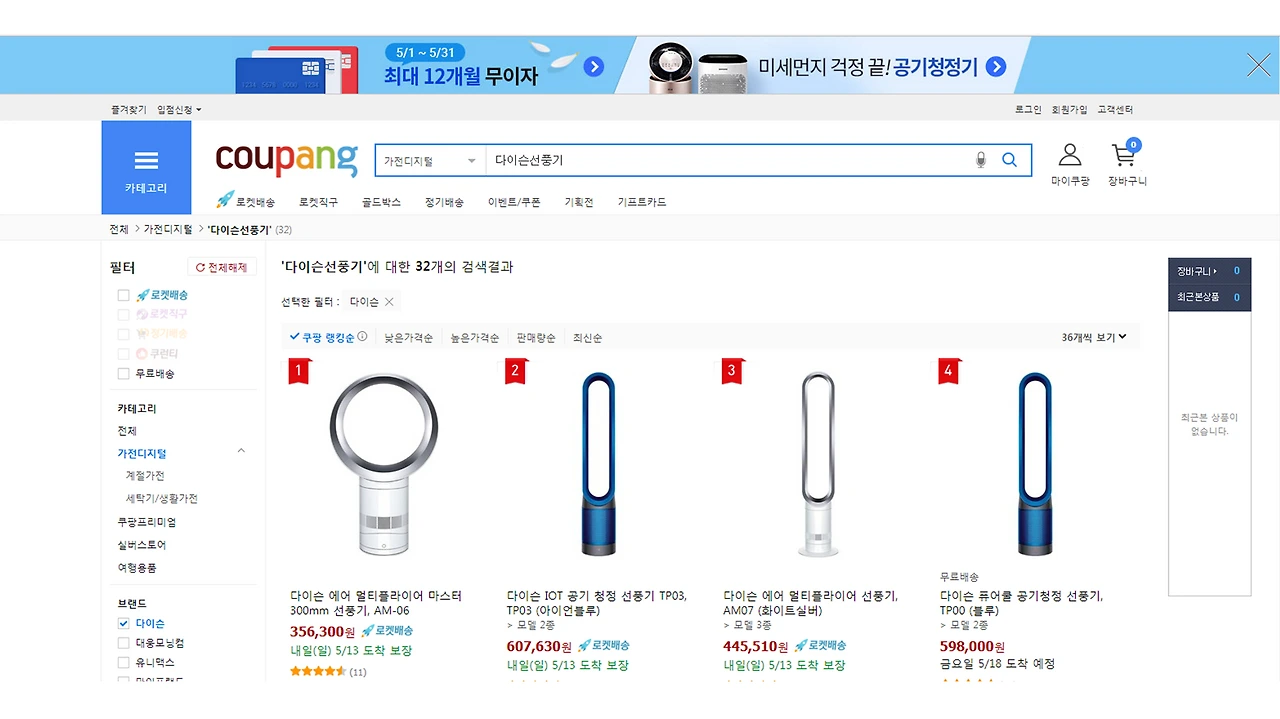Click the search magnifier icon
This screenshot has width=1280, height=719.
point(1009,159)
